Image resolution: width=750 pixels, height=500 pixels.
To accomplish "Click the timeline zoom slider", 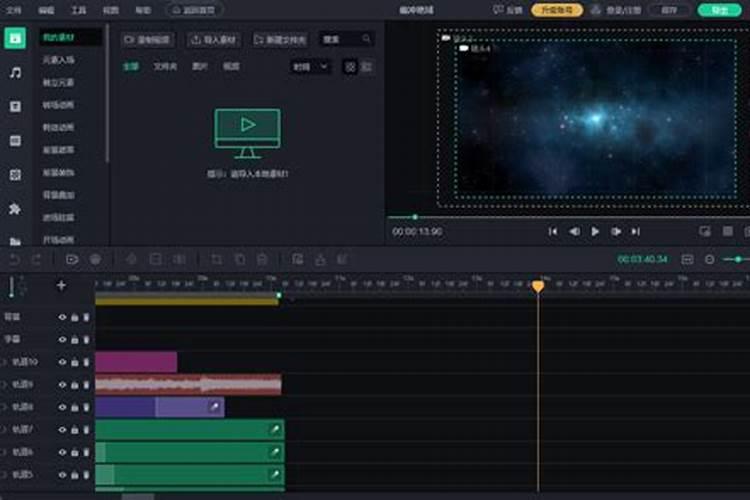I will [736, 259].
